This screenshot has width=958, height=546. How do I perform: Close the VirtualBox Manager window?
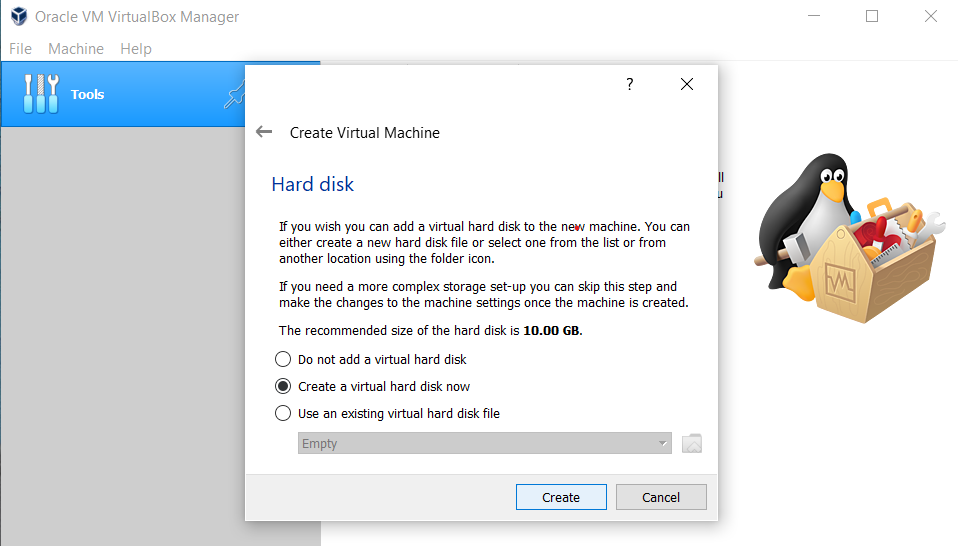point(931,16)
